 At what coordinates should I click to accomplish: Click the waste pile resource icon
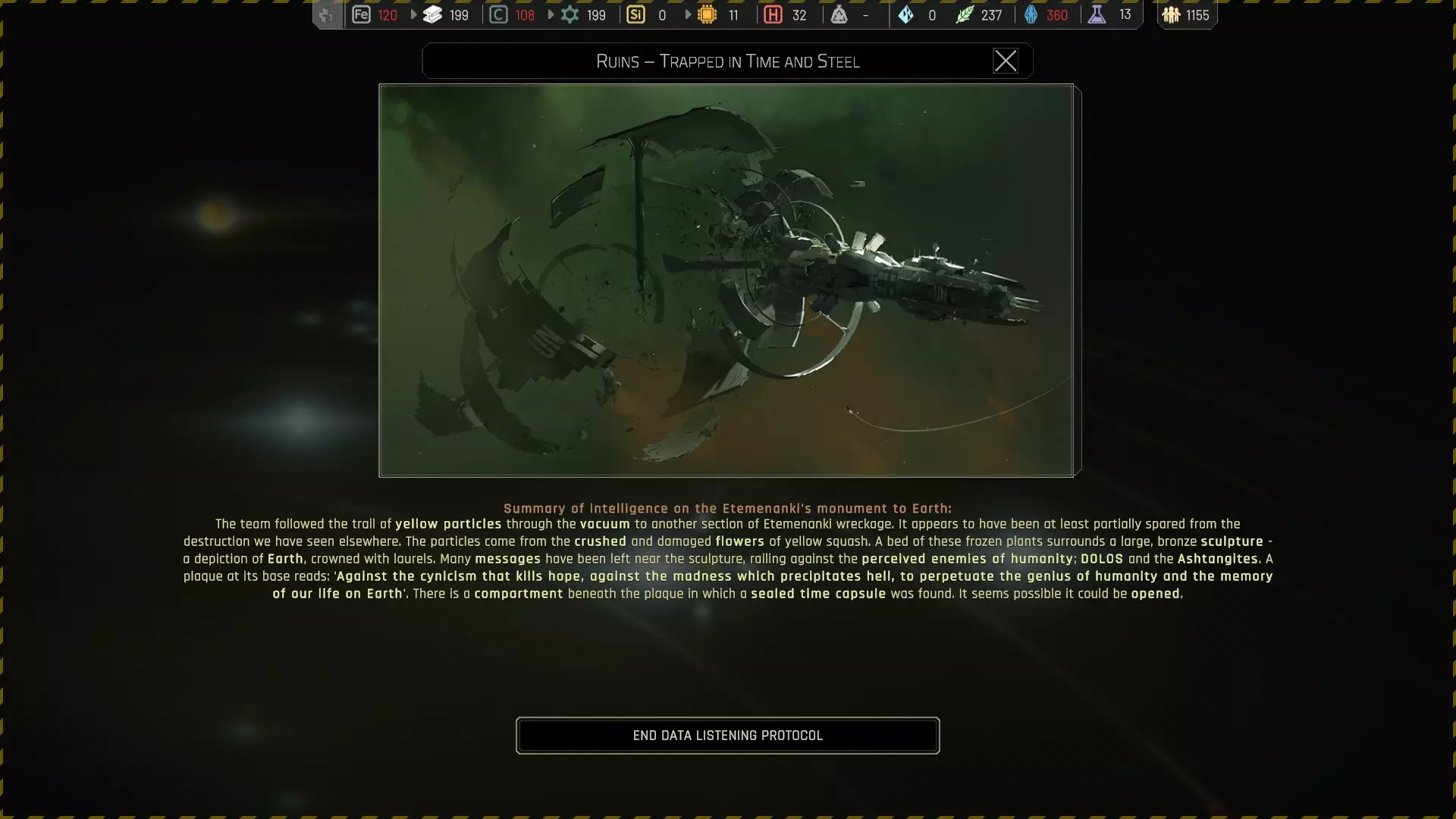pos(839,14)
